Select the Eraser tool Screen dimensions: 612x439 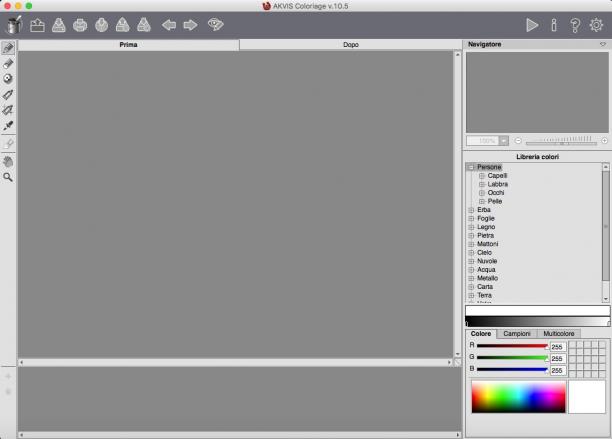coord(8,64)
